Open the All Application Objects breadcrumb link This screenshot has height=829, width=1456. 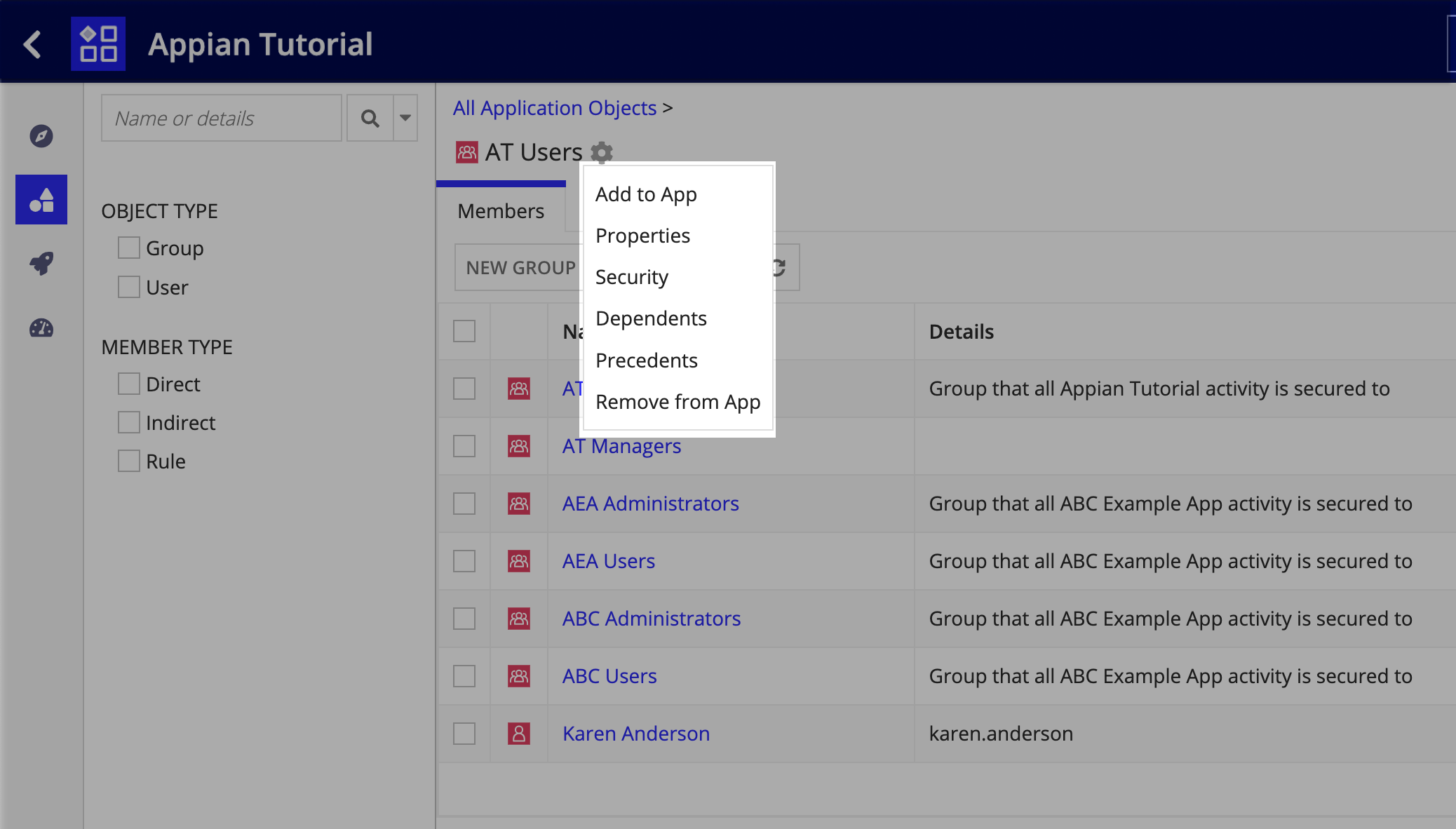(x=555, y=108)
